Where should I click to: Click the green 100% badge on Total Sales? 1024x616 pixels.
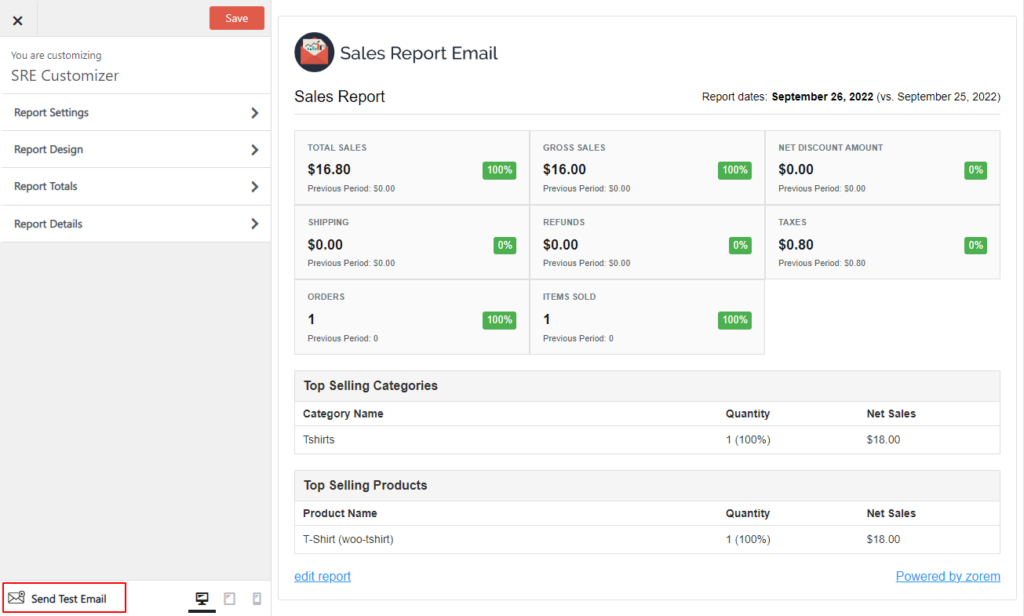[499, 170]
